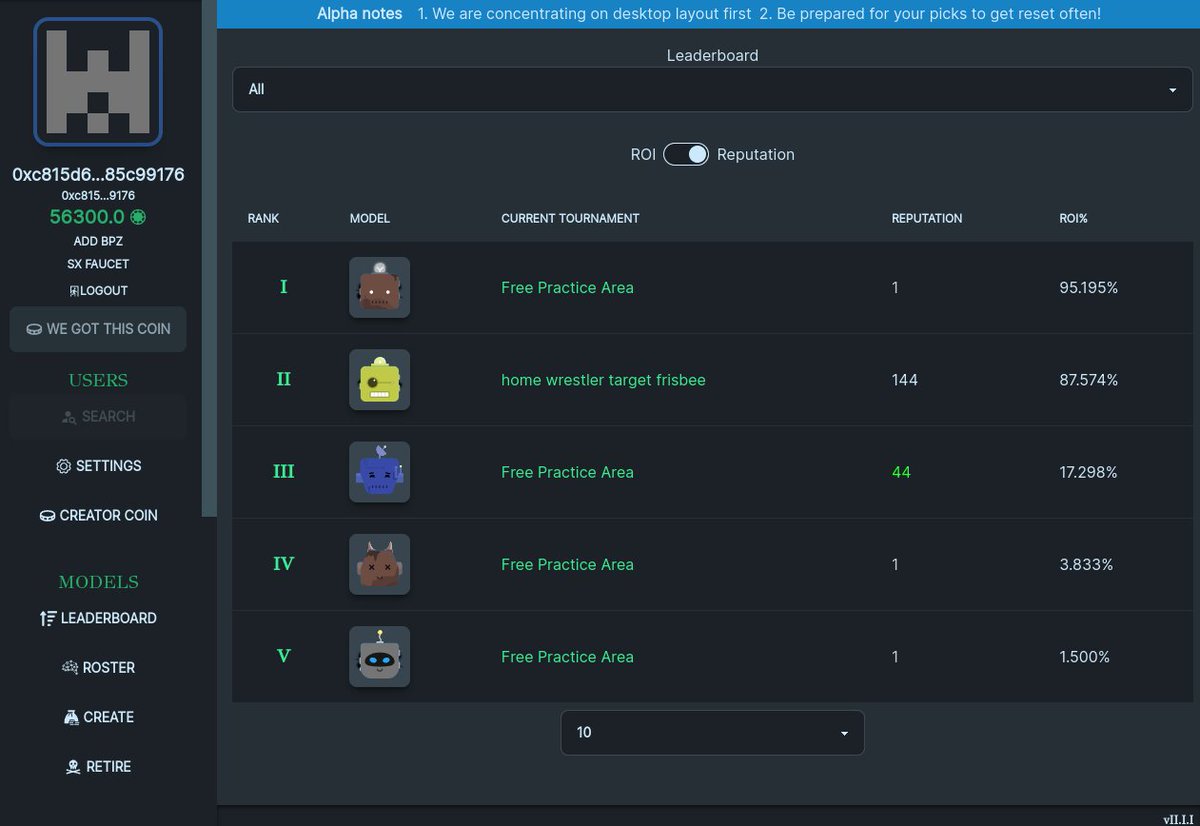Screen dimensions: 1200x826
Task: Click the wallet address 0xc815d6...85c99176
Action: 97,174
